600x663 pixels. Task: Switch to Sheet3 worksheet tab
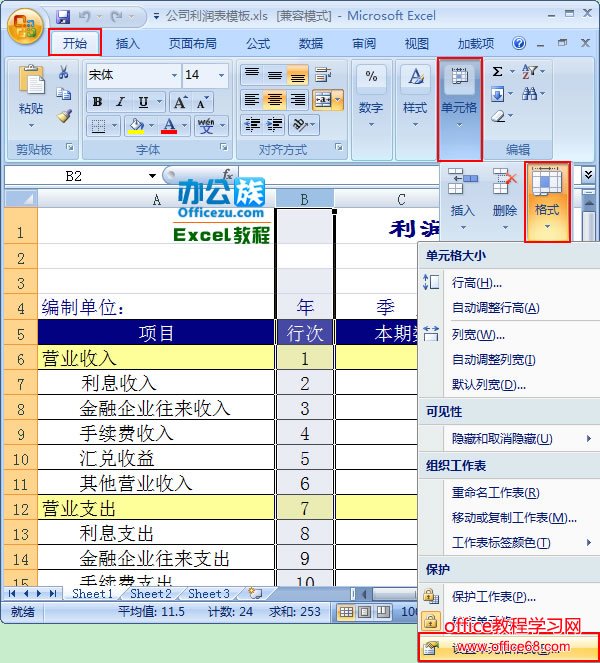click(208, 594)
